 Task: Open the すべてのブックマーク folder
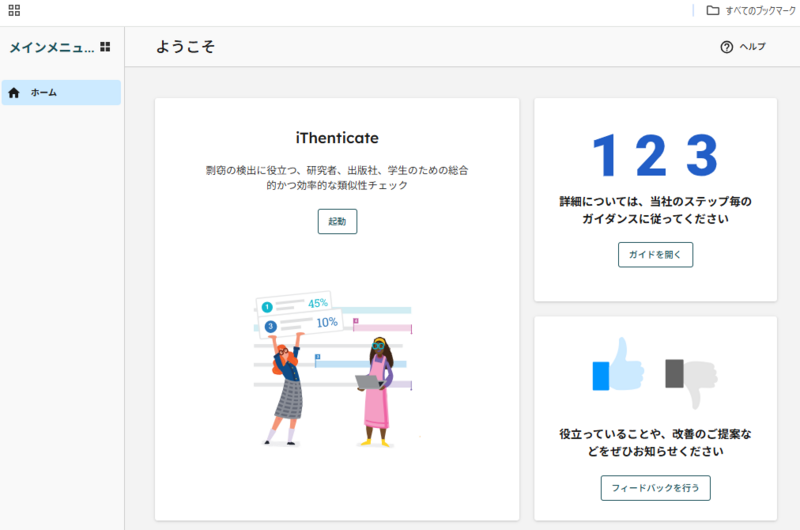(751, 11)
